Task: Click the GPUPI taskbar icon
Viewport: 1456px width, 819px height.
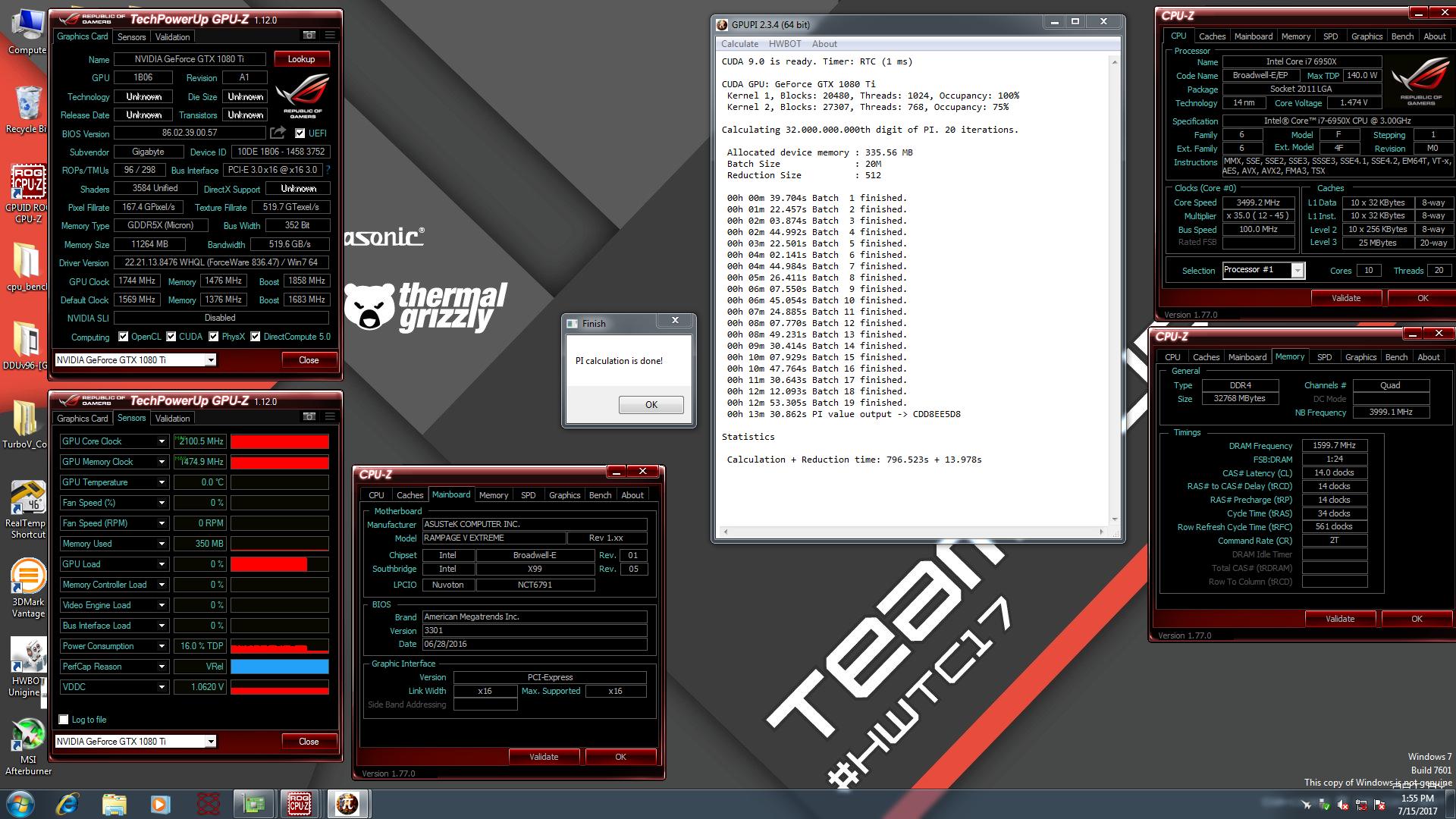Action: [347, 804]
